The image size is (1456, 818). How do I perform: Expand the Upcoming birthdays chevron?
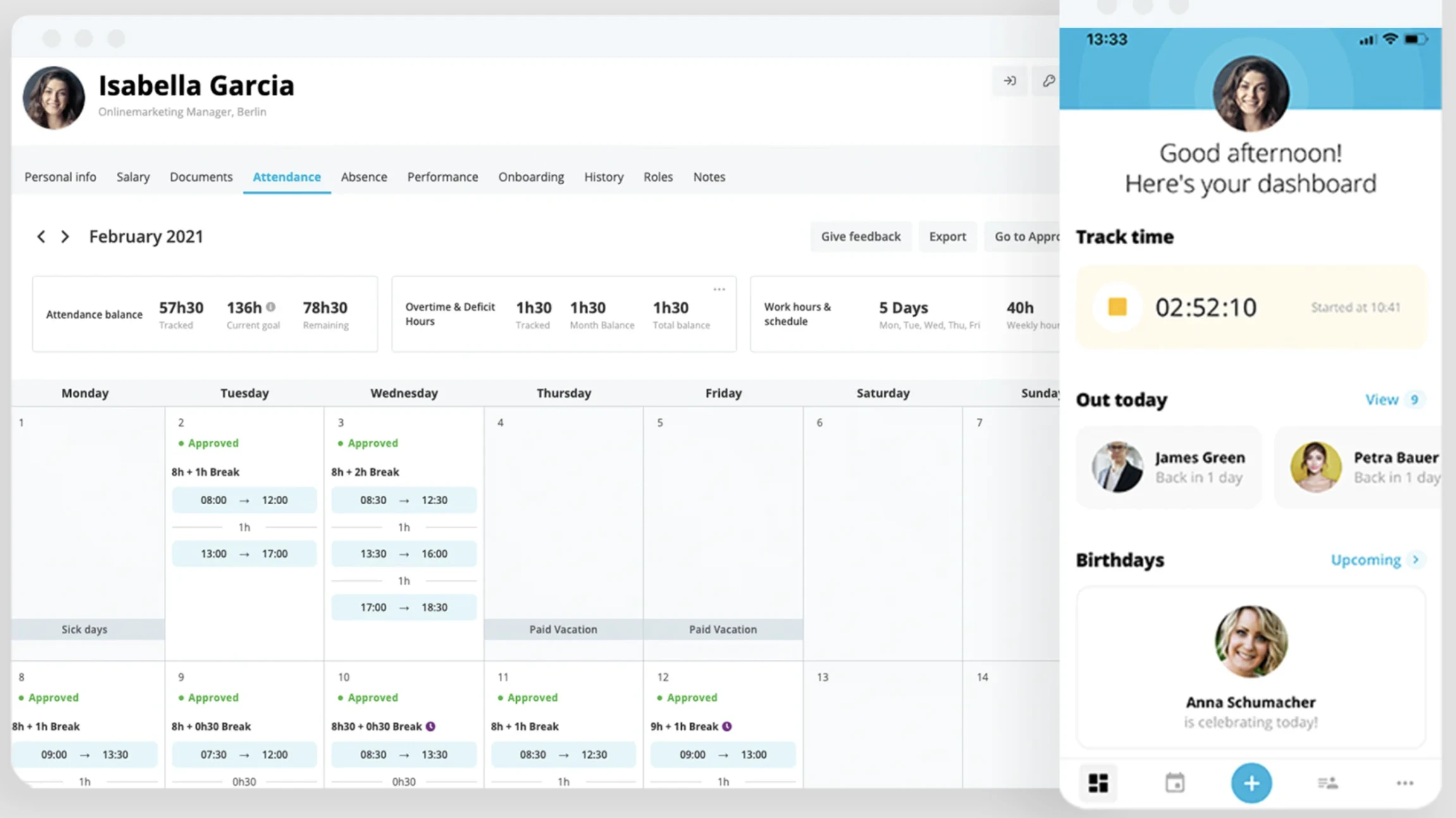(1416, 560)
